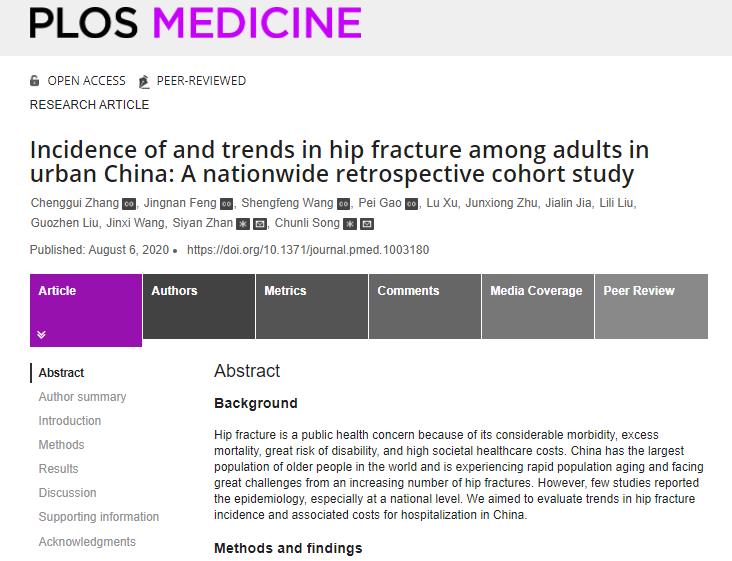The height and width of the screenshot is (561, 732).
Task: Open the Metrics tab
Action: [285, 291]
